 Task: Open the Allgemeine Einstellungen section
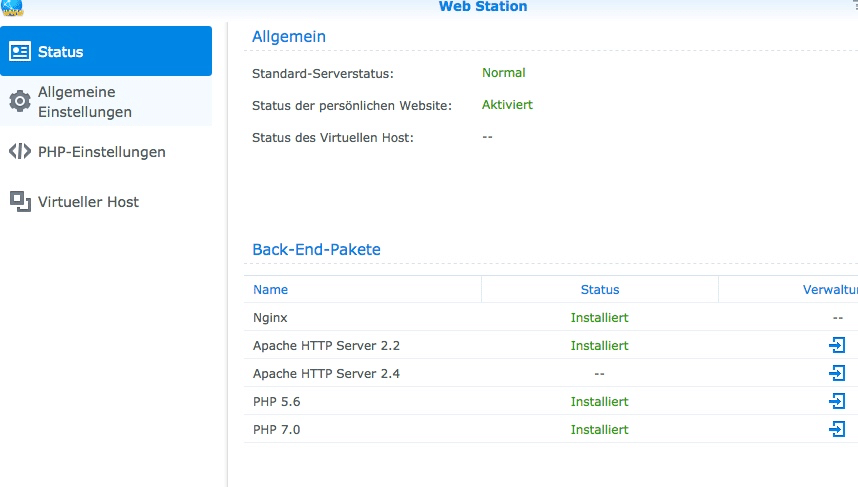(84, 102)
